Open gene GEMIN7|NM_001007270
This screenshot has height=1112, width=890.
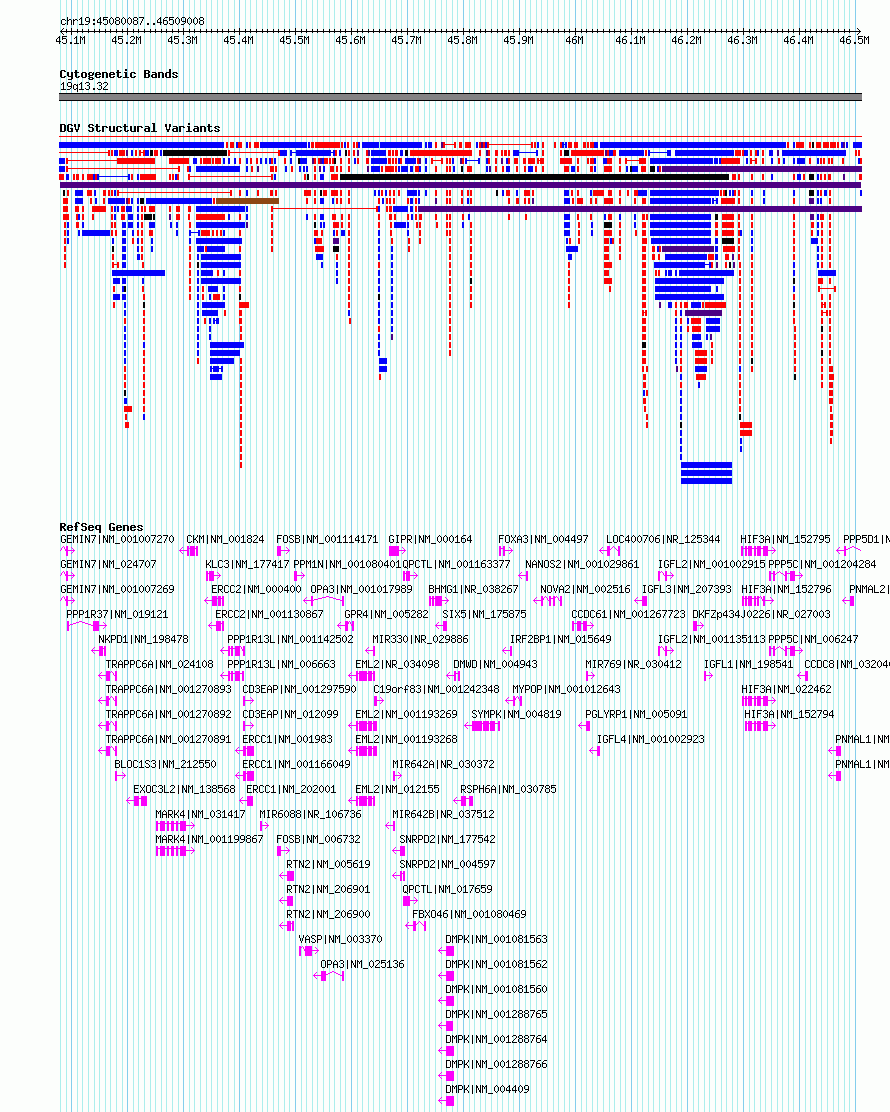(117, 539)
